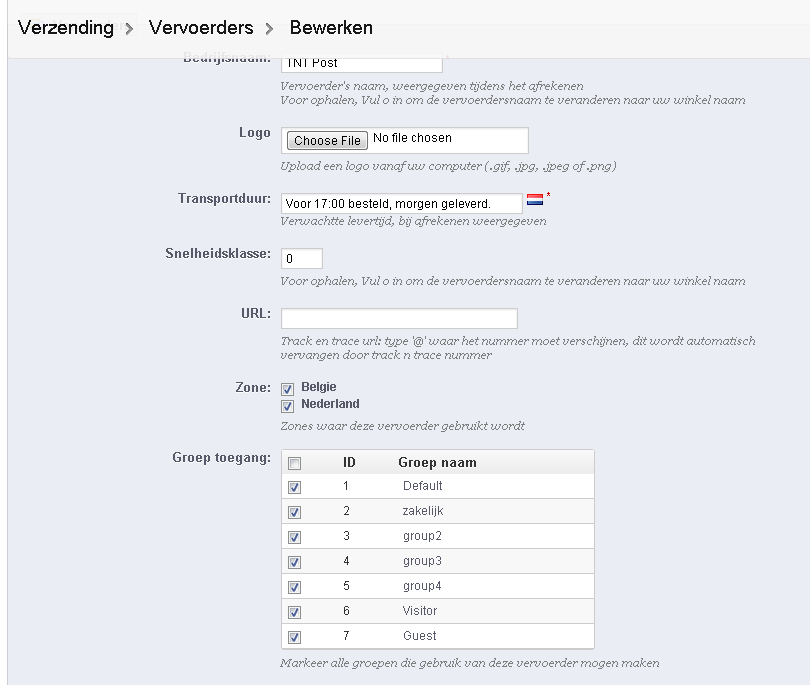Click the Bewerken breadcrumb item
Image resolution: width=810 pixels, height=685 pixels.
tap(331, 28)
